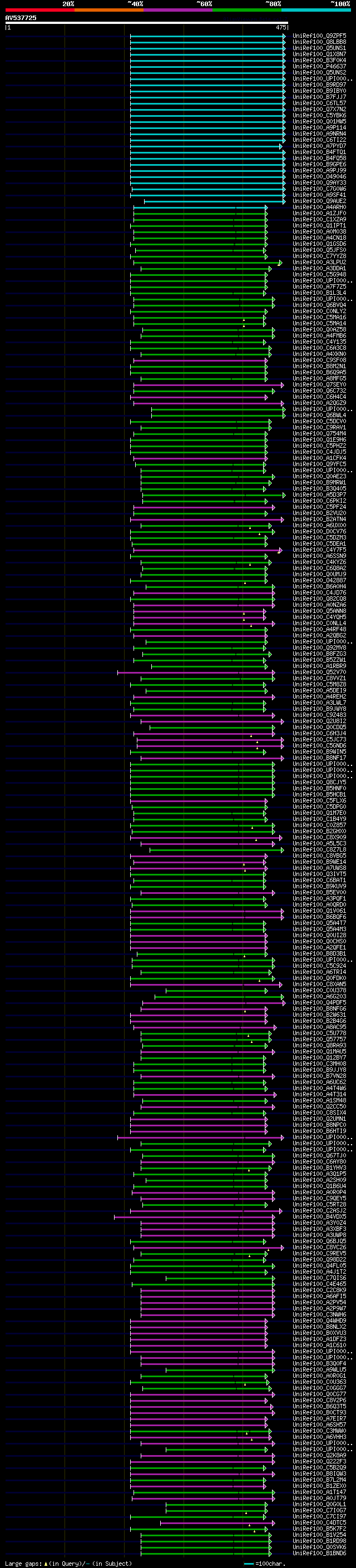Select UniRef100_B4FQ58 label
The image size is (356, 1568).
tap(319, 159)
